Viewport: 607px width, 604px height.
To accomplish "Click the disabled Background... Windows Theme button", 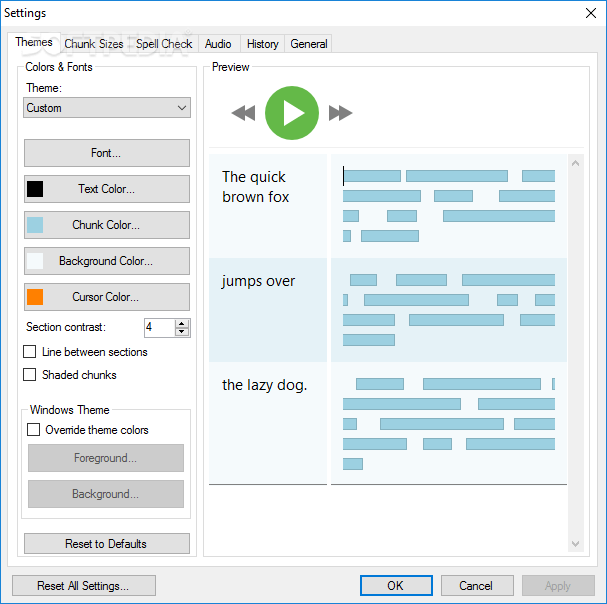I will click(106, 494).
